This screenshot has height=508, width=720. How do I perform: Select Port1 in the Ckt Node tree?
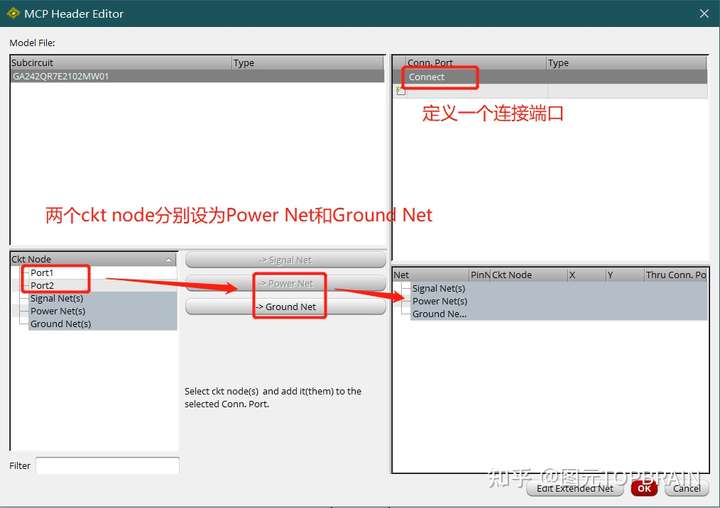tap(42, 273)
